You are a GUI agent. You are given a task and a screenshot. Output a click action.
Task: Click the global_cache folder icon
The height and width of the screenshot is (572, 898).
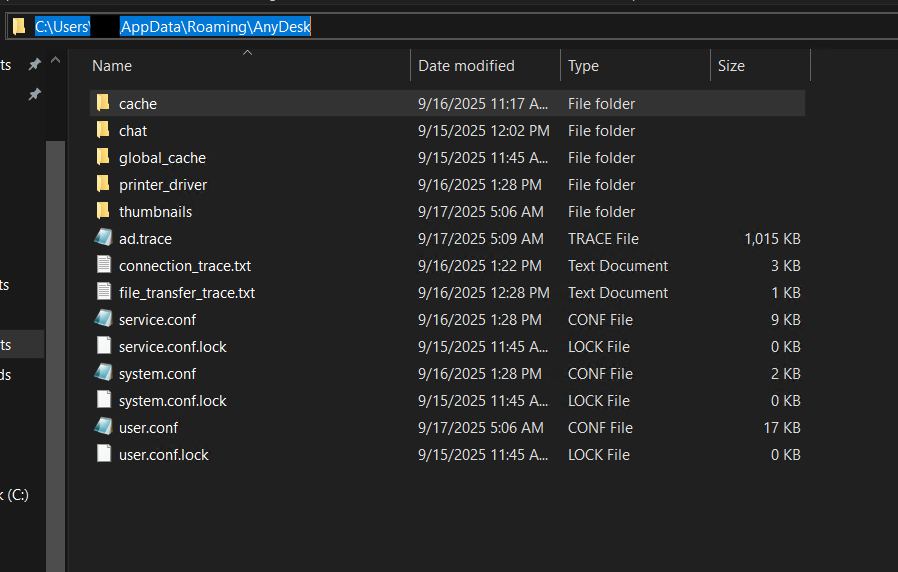[103, 157]
